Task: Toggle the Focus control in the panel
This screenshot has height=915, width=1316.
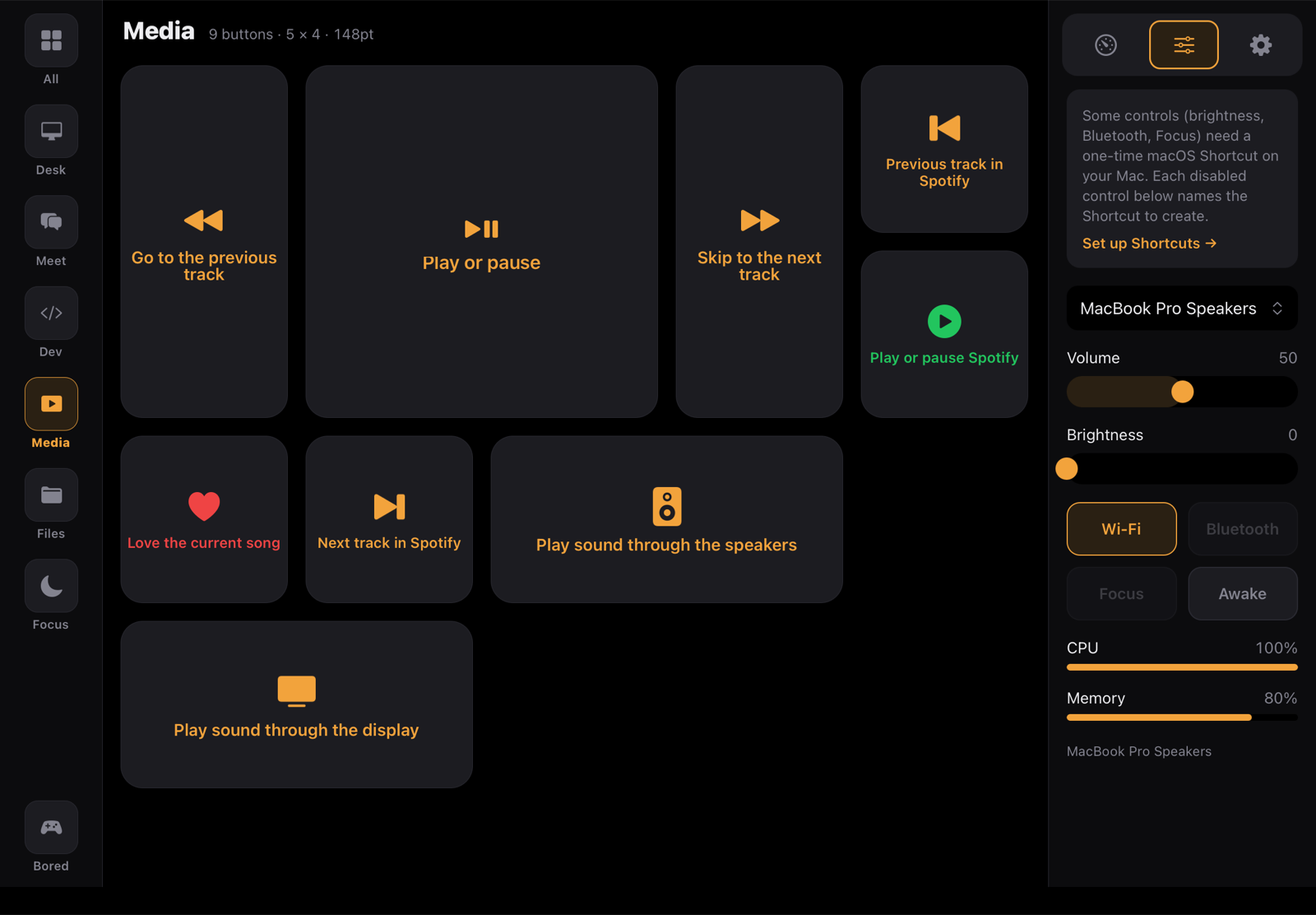Action: point(1121,593)
